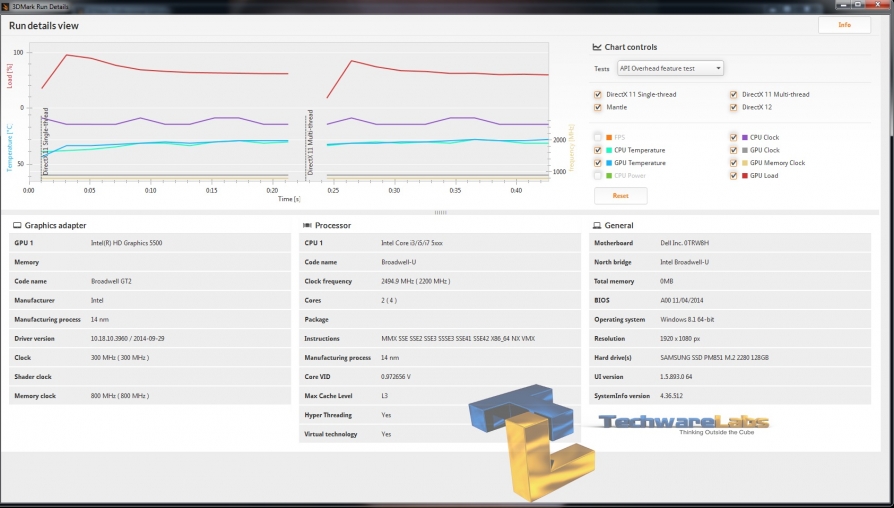Click the '800 MHz ( 800 MHz )' memory clock value
Image resolution: width=894 pixels, height=508 pixels.
pyautogui.click(x=120, y=396)
